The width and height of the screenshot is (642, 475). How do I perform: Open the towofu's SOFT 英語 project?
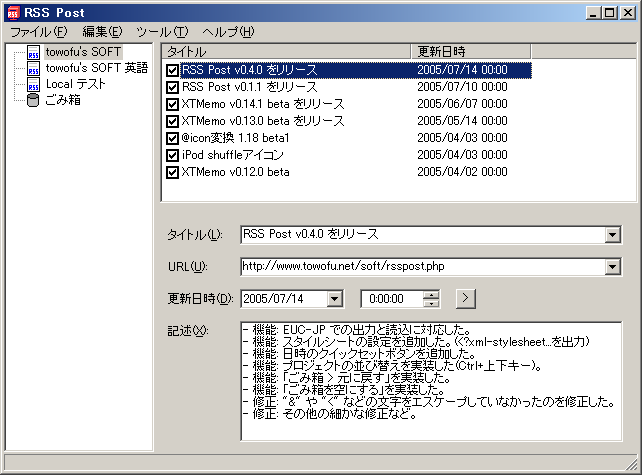click(97, 68)
